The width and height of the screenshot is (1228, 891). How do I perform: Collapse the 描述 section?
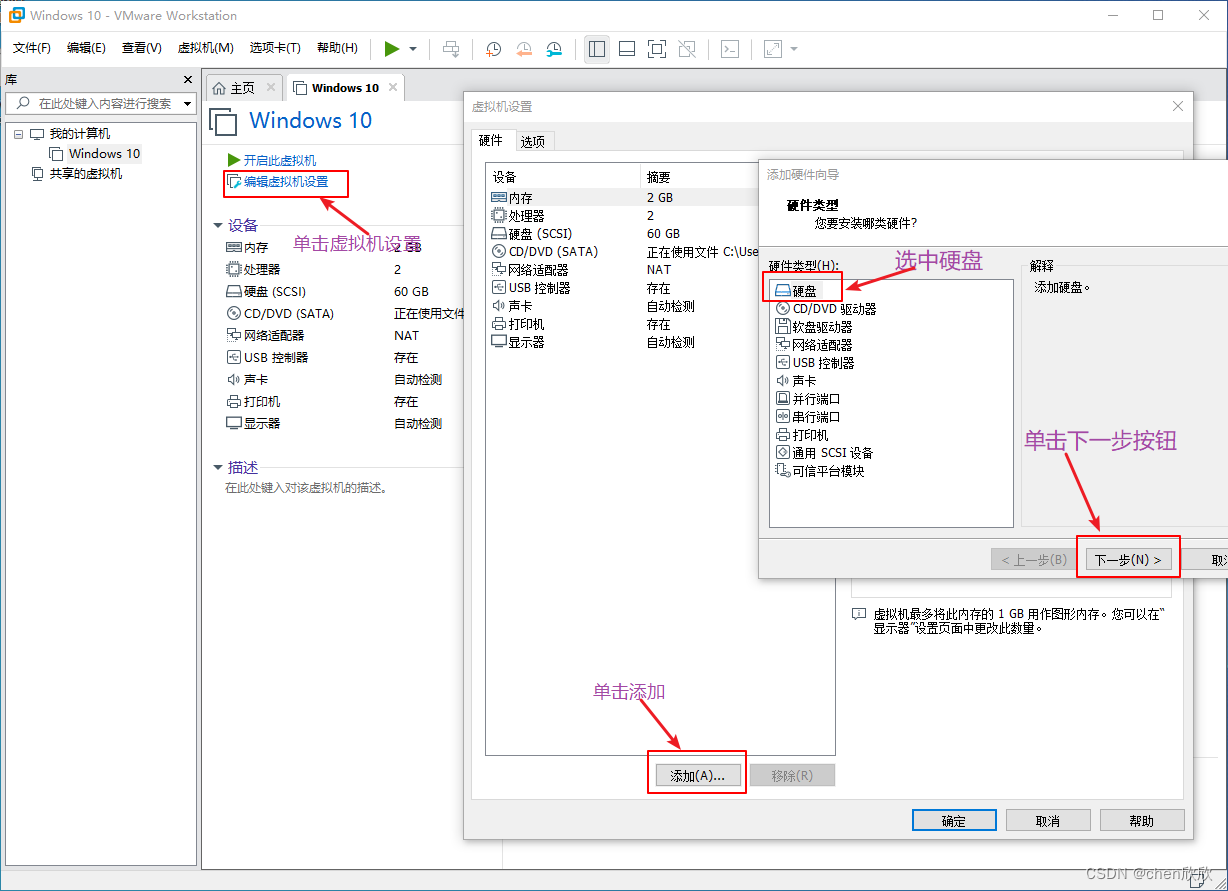218,468
